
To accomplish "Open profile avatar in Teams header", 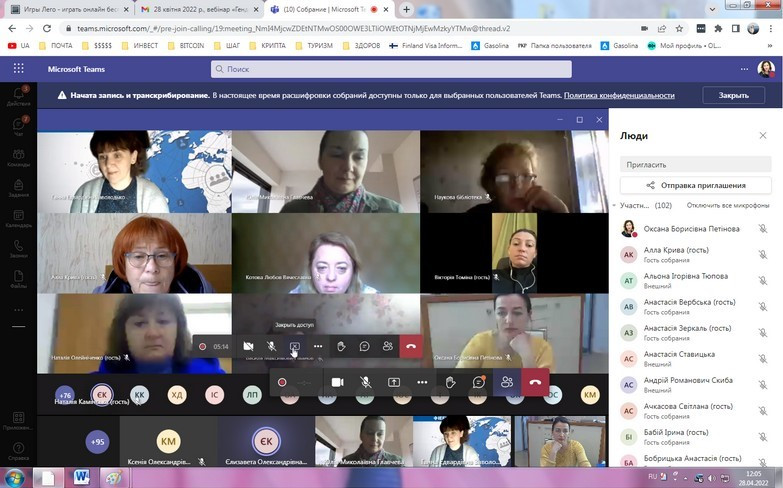I will click(x=766, y=68).
